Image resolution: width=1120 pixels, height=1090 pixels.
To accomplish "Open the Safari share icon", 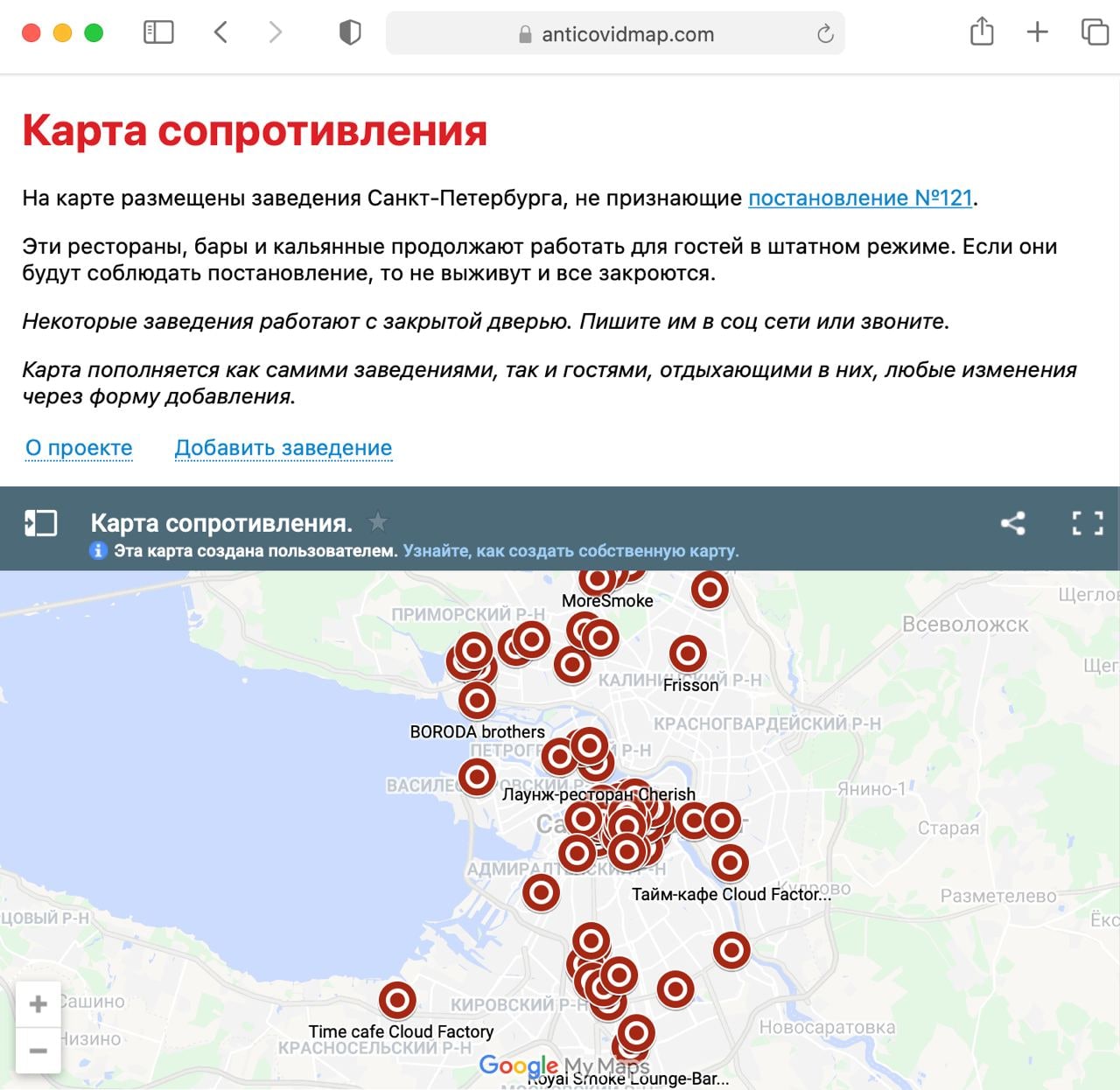I will [x=982, y=31].
